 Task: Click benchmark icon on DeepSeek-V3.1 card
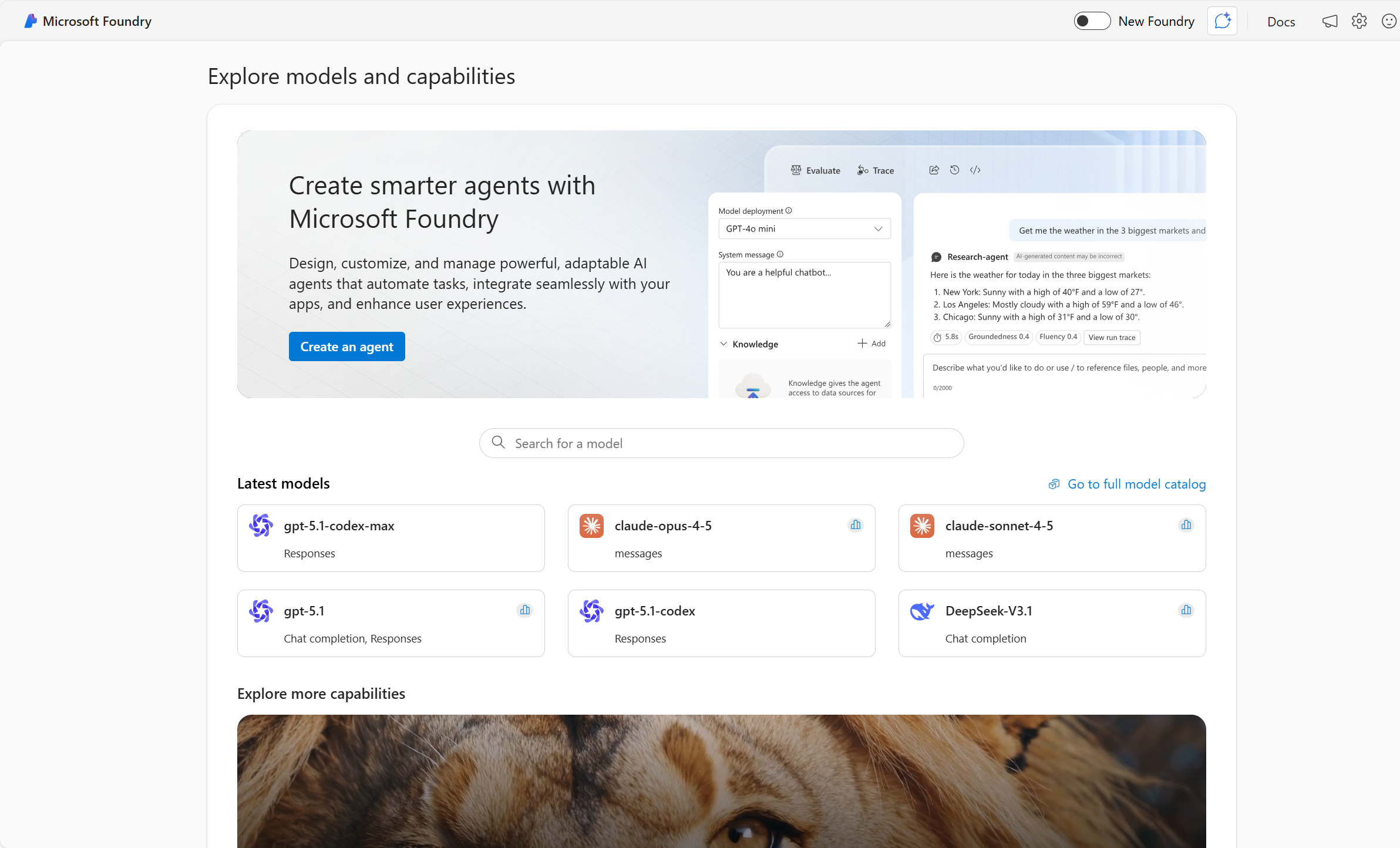(x=1186, y=610)
